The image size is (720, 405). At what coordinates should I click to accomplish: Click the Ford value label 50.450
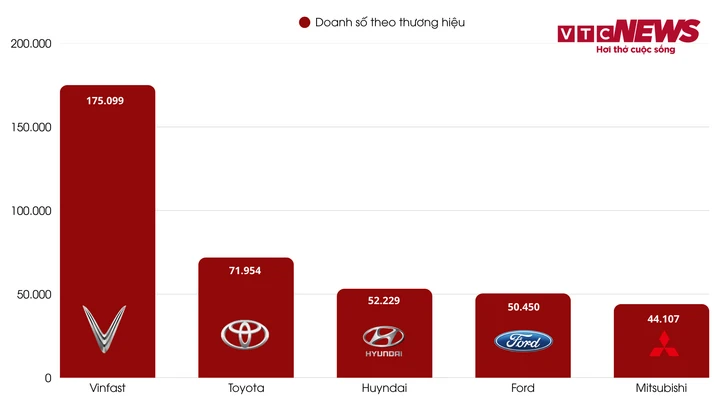(x=522, y=307)
